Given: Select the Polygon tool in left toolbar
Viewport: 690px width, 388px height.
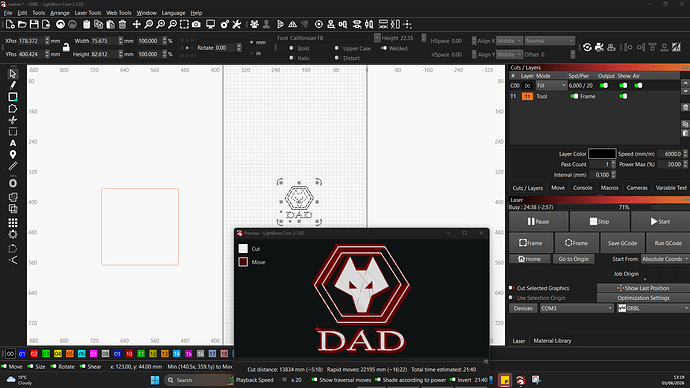Looking at the screenshot, I should [13, 108].
